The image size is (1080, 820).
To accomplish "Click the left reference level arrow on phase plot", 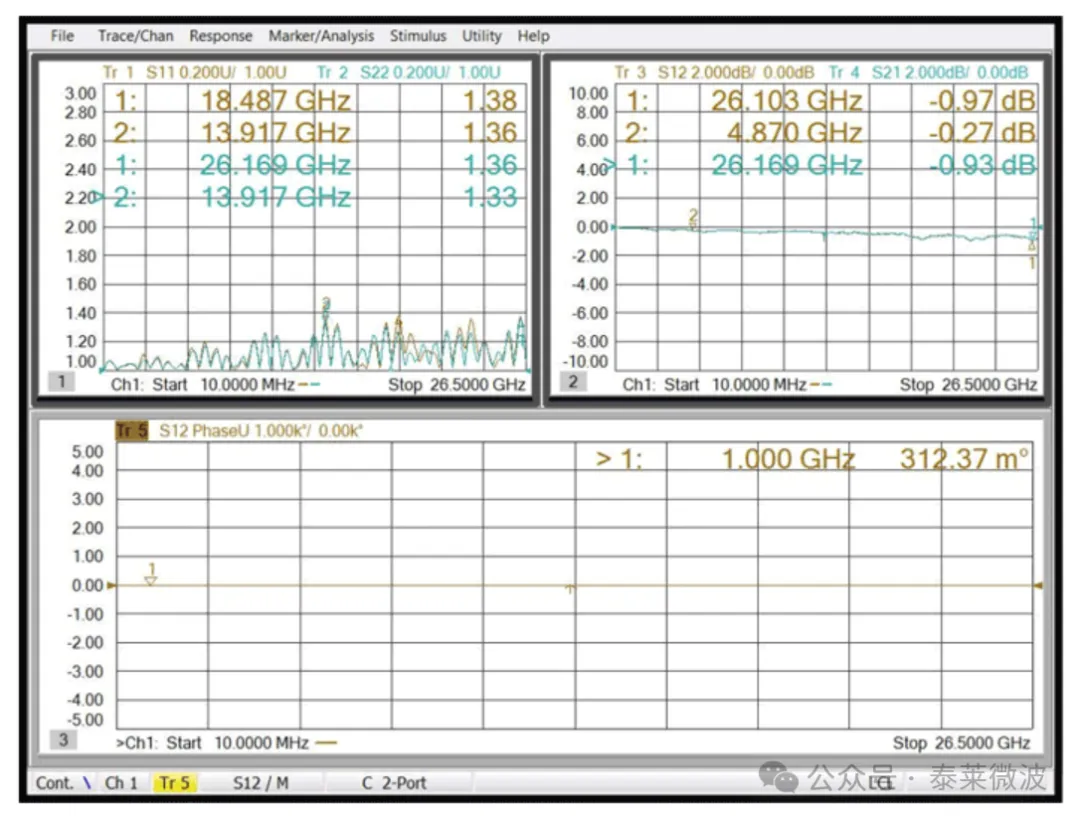I will pyautogui.click(x=111, y=586).
